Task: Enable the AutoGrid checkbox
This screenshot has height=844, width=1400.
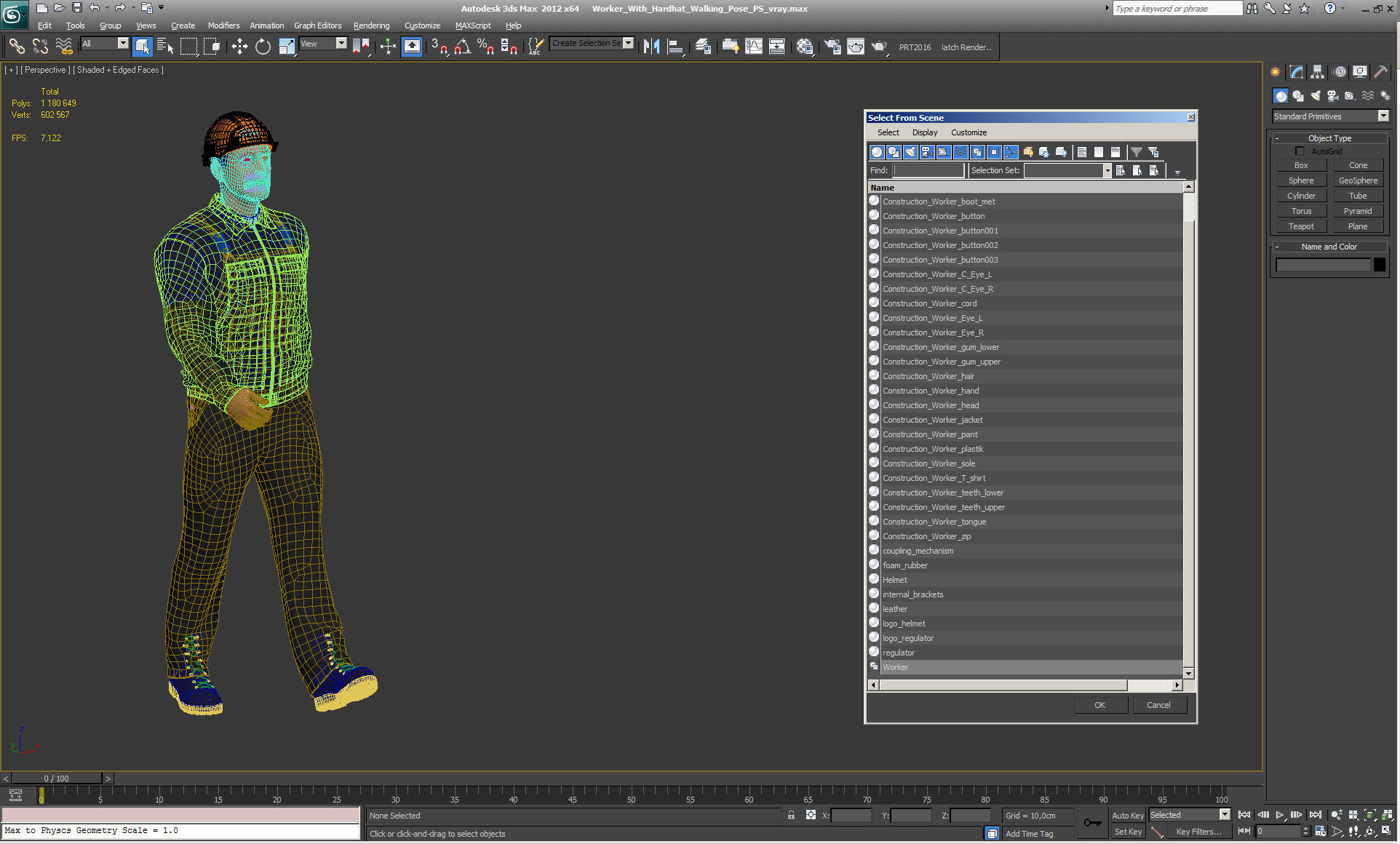Action: [x=1300, y=151]
